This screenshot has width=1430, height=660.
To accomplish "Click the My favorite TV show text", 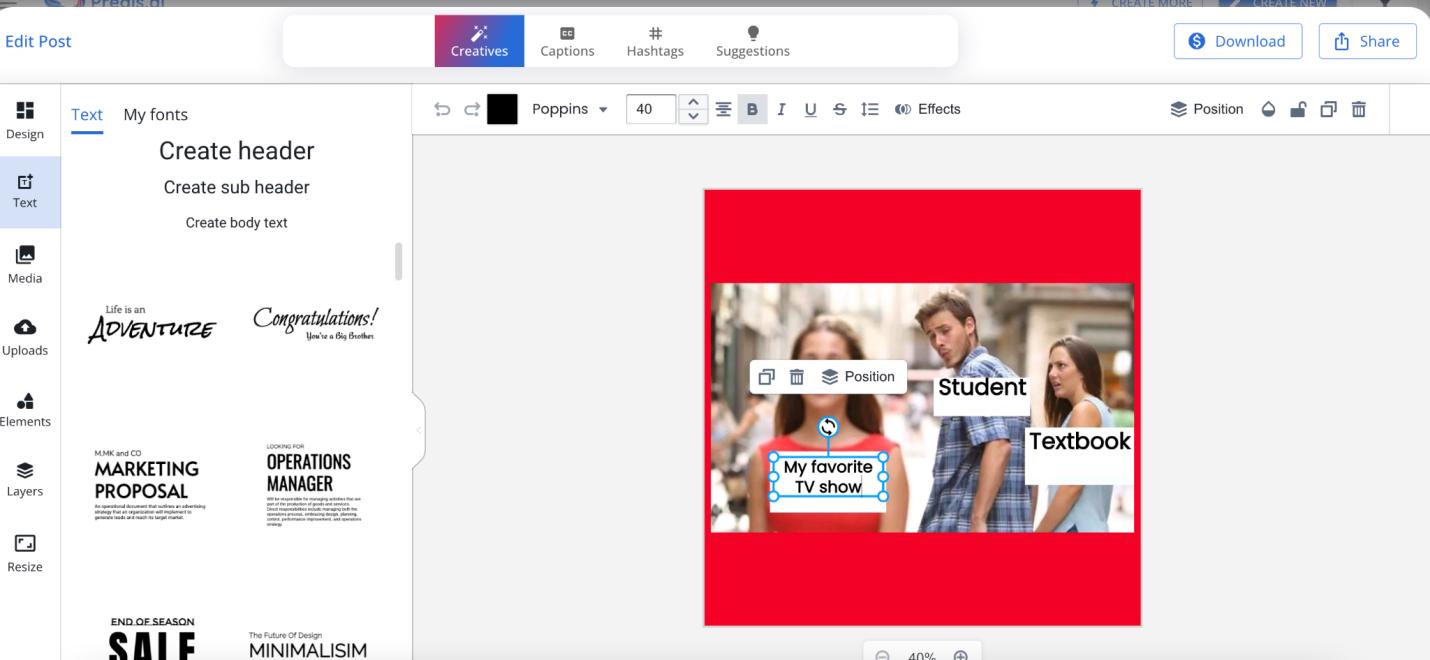I will [828, 477].
